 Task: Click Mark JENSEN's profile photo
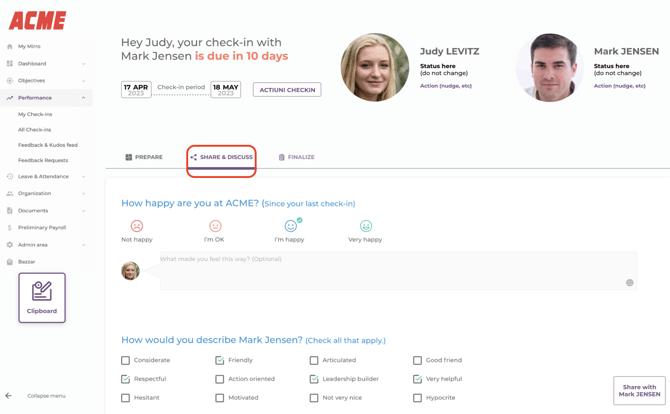coord(550,67)
